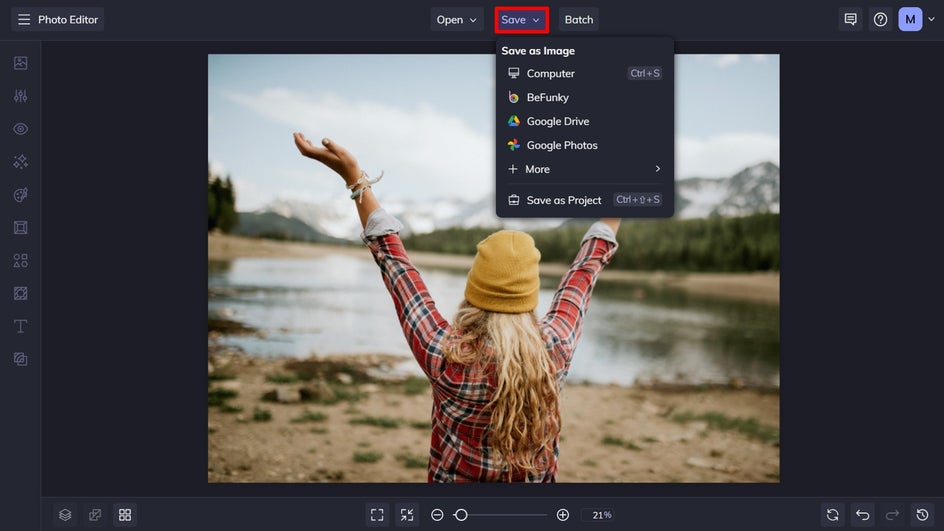This screenshot has height=531, width=944.
Task: Click the zoom slider handle
Action: pyautogui.click(x=461, y=515)
